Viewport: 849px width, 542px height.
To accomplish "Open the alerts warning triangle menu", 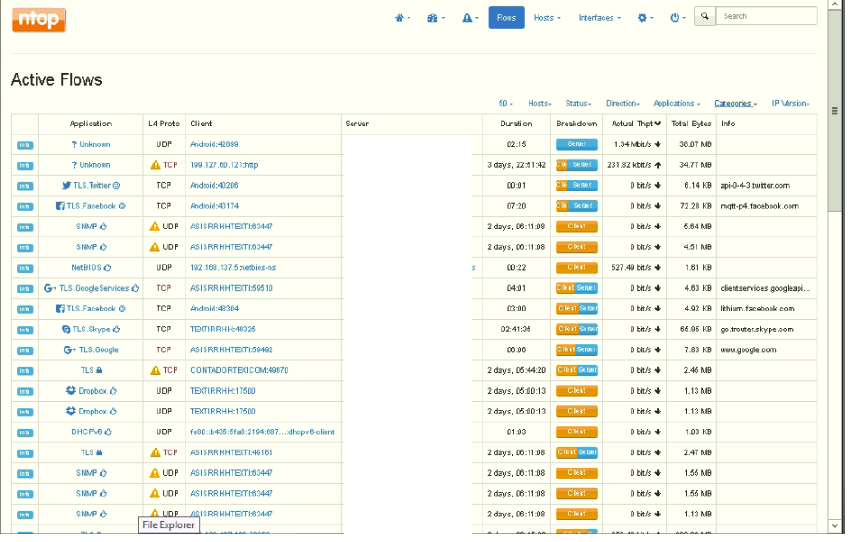I will tap(470, 18).
